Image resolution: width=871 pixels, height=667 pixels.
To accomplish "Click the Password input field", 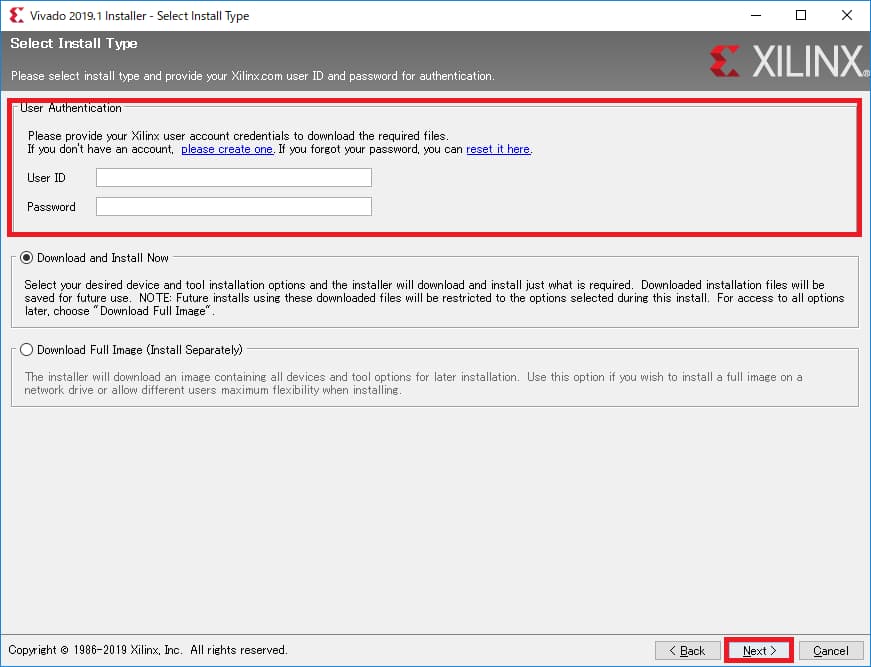I will (x=233, y=207).
